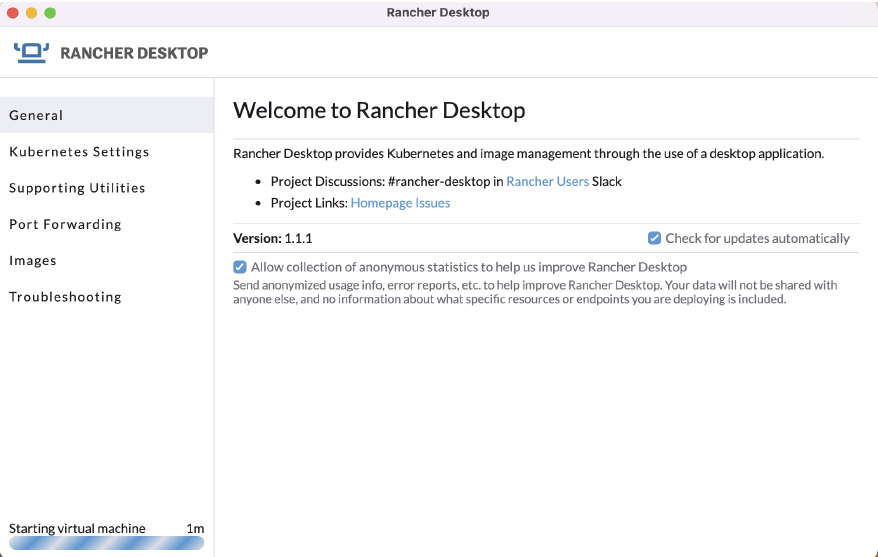The width and height of the screenshot is (878, 557).
Task: Go to Kubernetes Settings
Action: 79,152
